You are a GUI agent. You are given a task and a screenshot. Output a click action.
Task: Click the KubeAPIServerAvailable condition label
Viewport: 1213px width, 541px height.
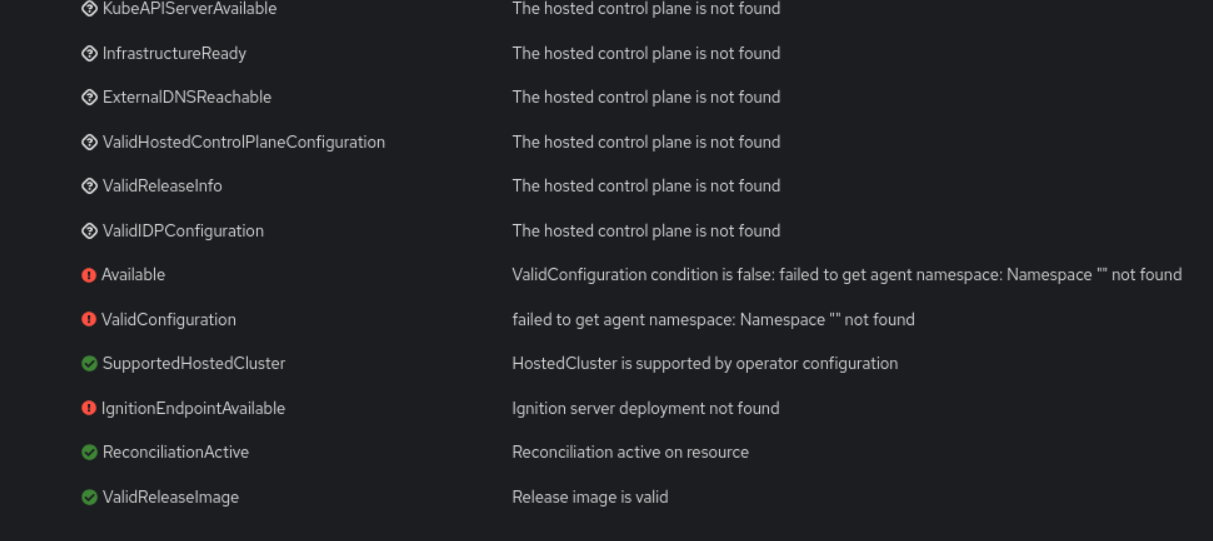[189, 9]
